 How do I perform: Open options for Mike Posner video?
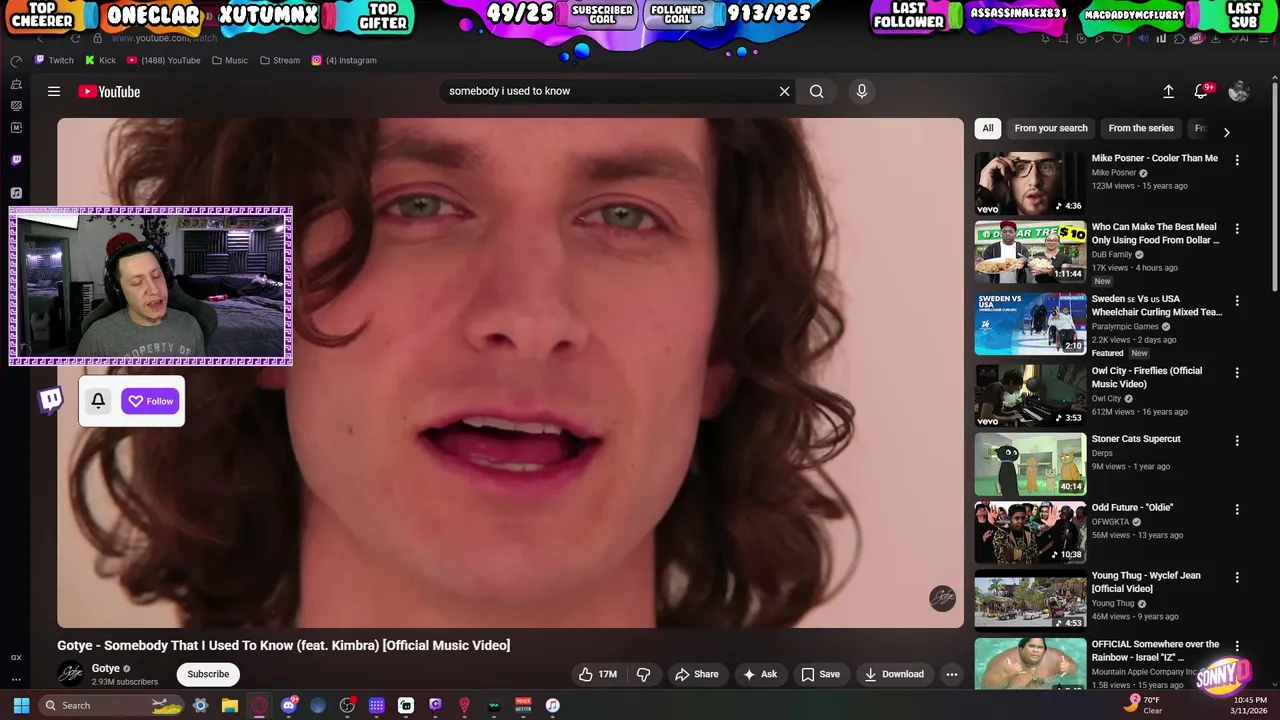tap(1237, 160)
